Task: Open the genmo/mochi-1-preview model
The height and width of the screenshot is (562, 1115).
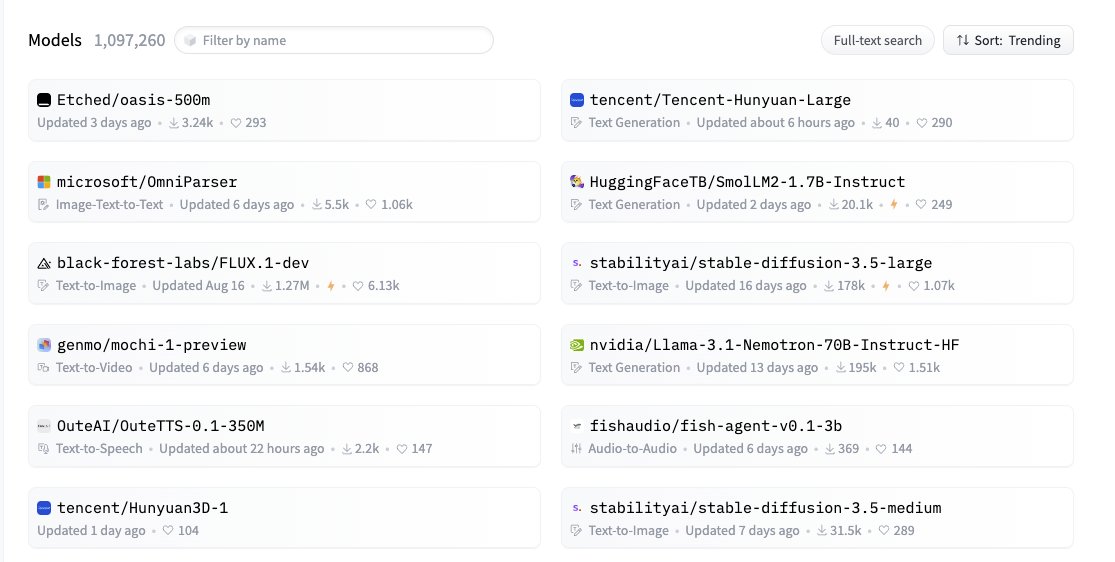Action: pos(151,345)
